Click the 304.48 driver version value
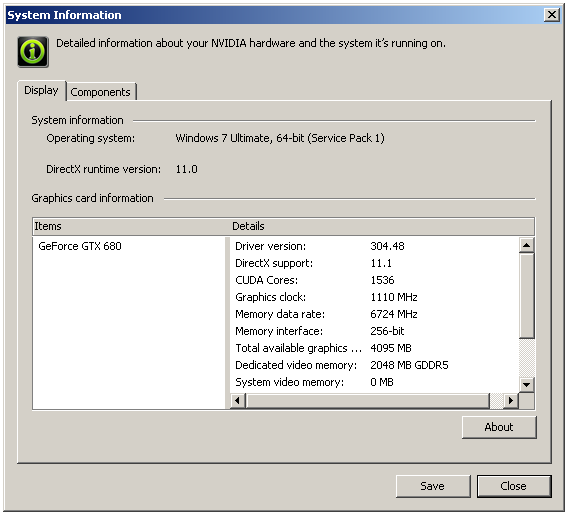Viewport: 568px width, 517px height. point(387,246)
